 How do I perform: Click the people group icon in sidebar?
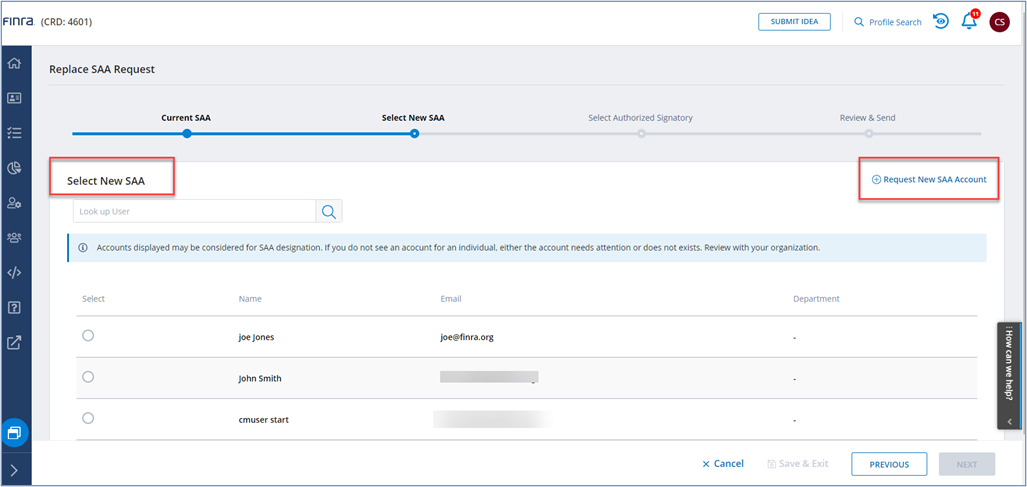pos(15,238)
